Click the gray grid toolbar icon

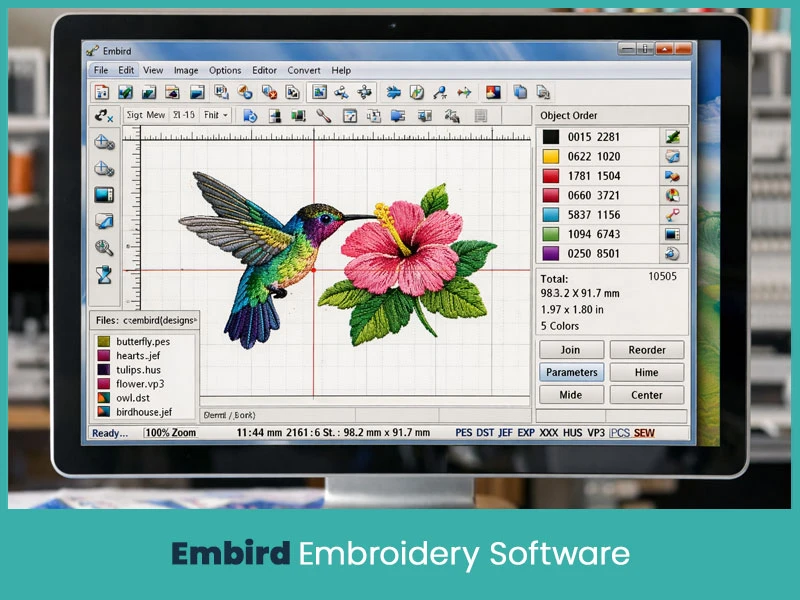(480, 116)
